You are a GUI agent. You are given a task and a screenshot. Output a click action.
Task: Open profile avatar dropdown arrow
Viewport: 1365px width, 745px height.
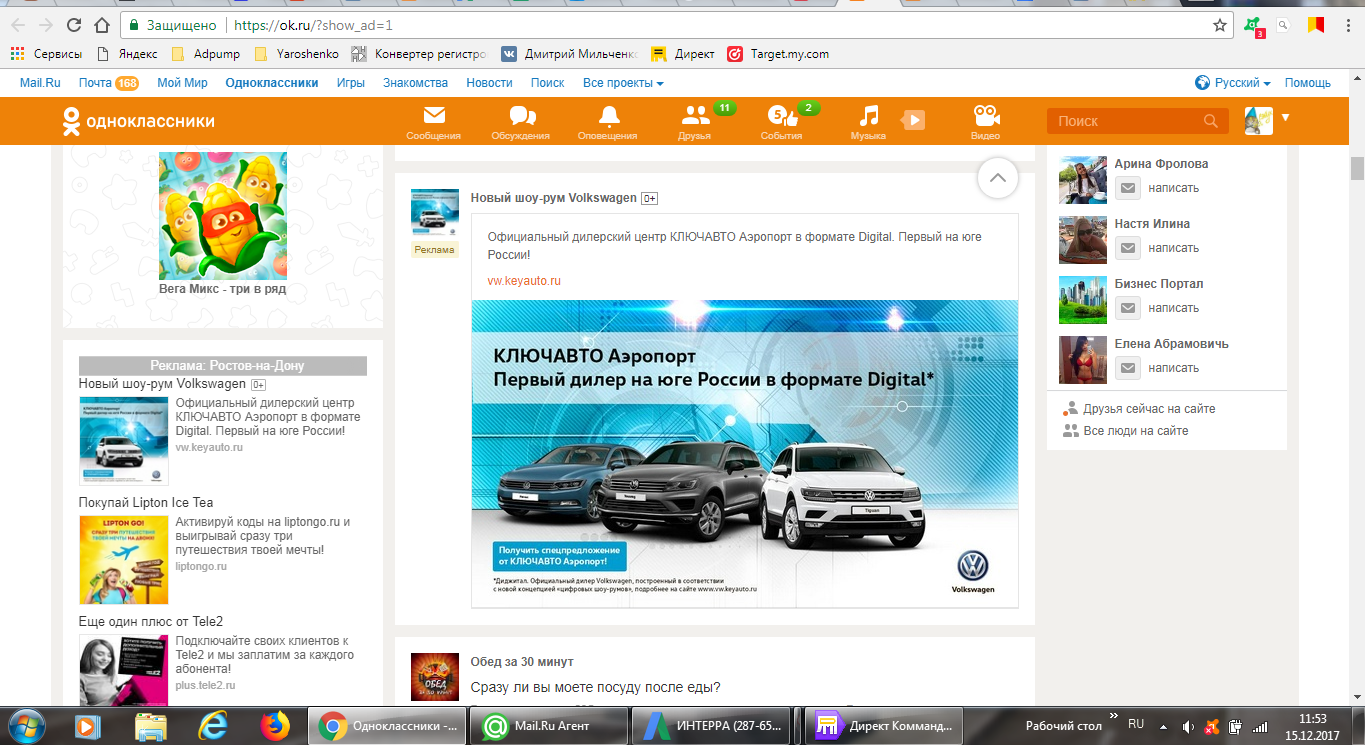coord(1286,117)
